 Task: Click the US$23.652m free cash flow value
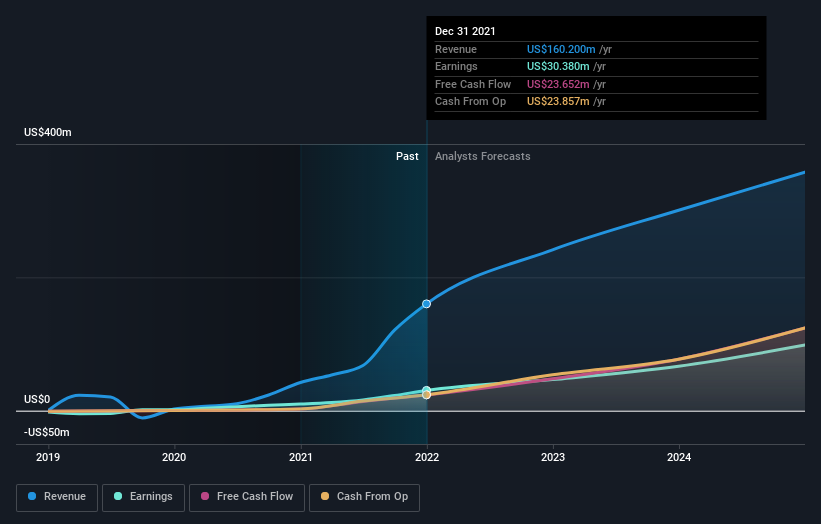558,84
